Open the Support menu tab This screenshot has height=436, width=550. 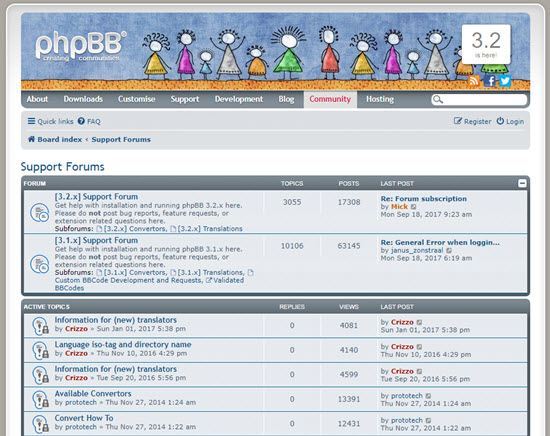point(185,99)
